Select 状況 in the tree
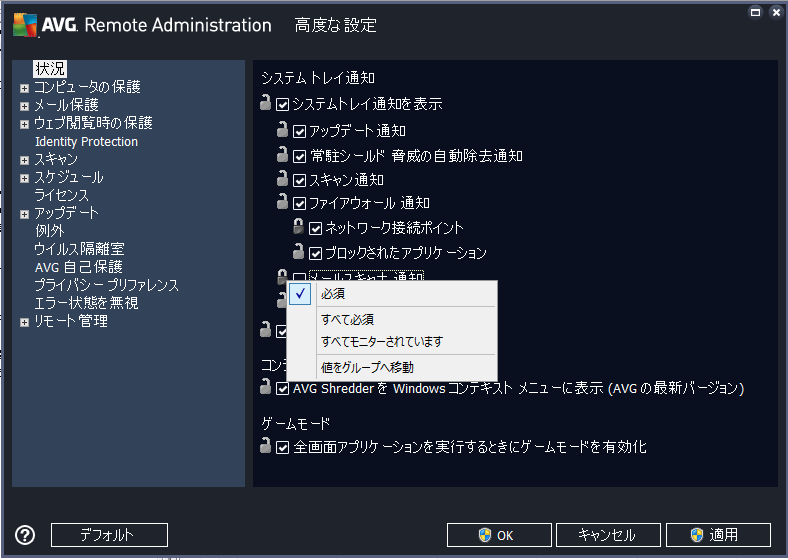788x560 pixels. pyautogui.click(x=50, y=69)
